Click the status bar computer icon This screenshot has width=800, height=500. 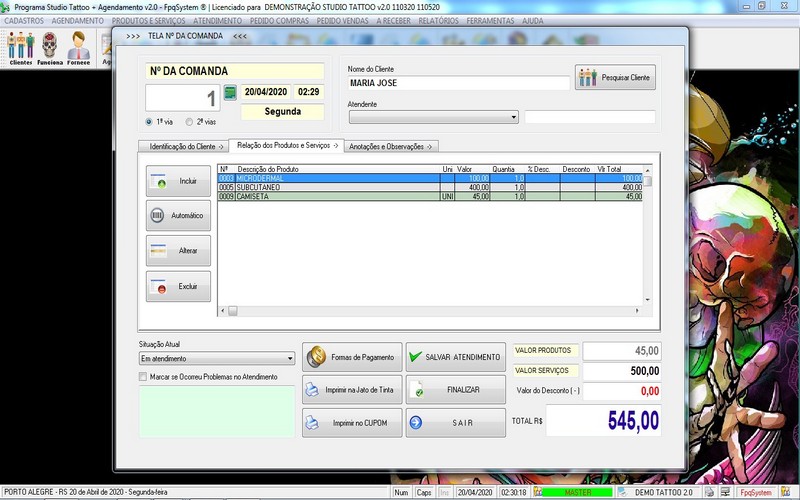[725, 492]
